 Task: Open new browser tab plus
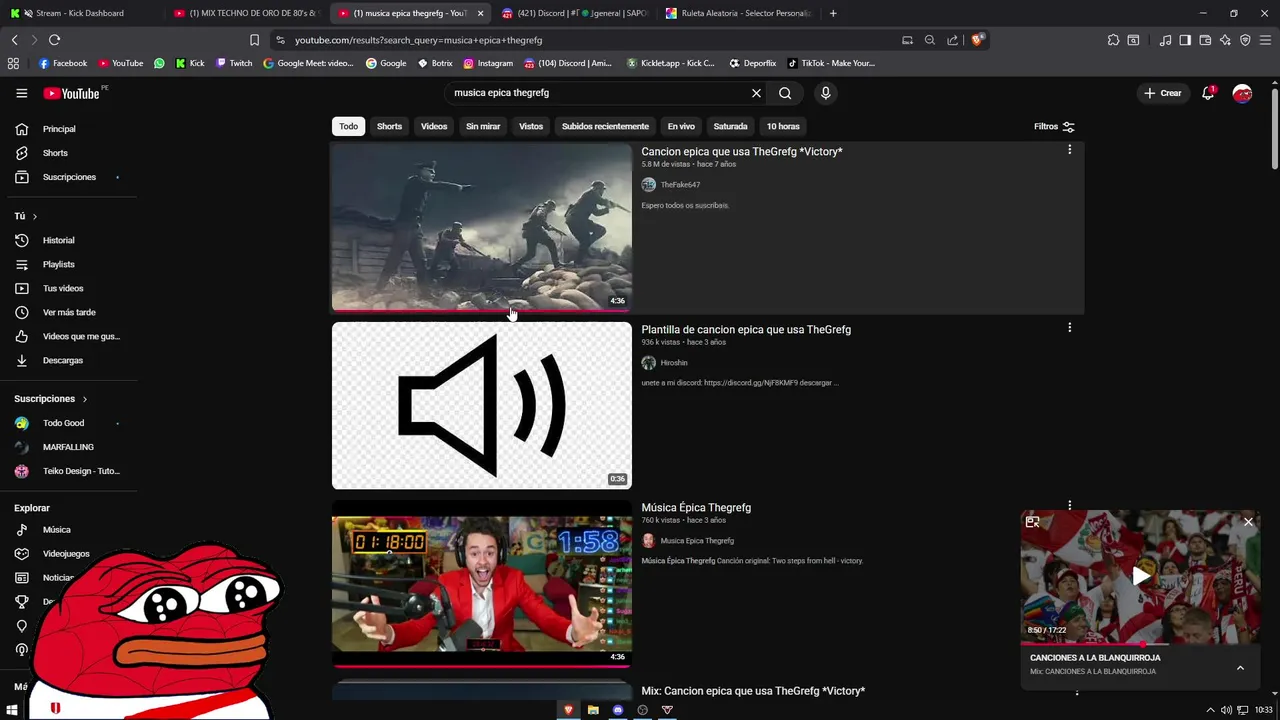click(833, 13)
